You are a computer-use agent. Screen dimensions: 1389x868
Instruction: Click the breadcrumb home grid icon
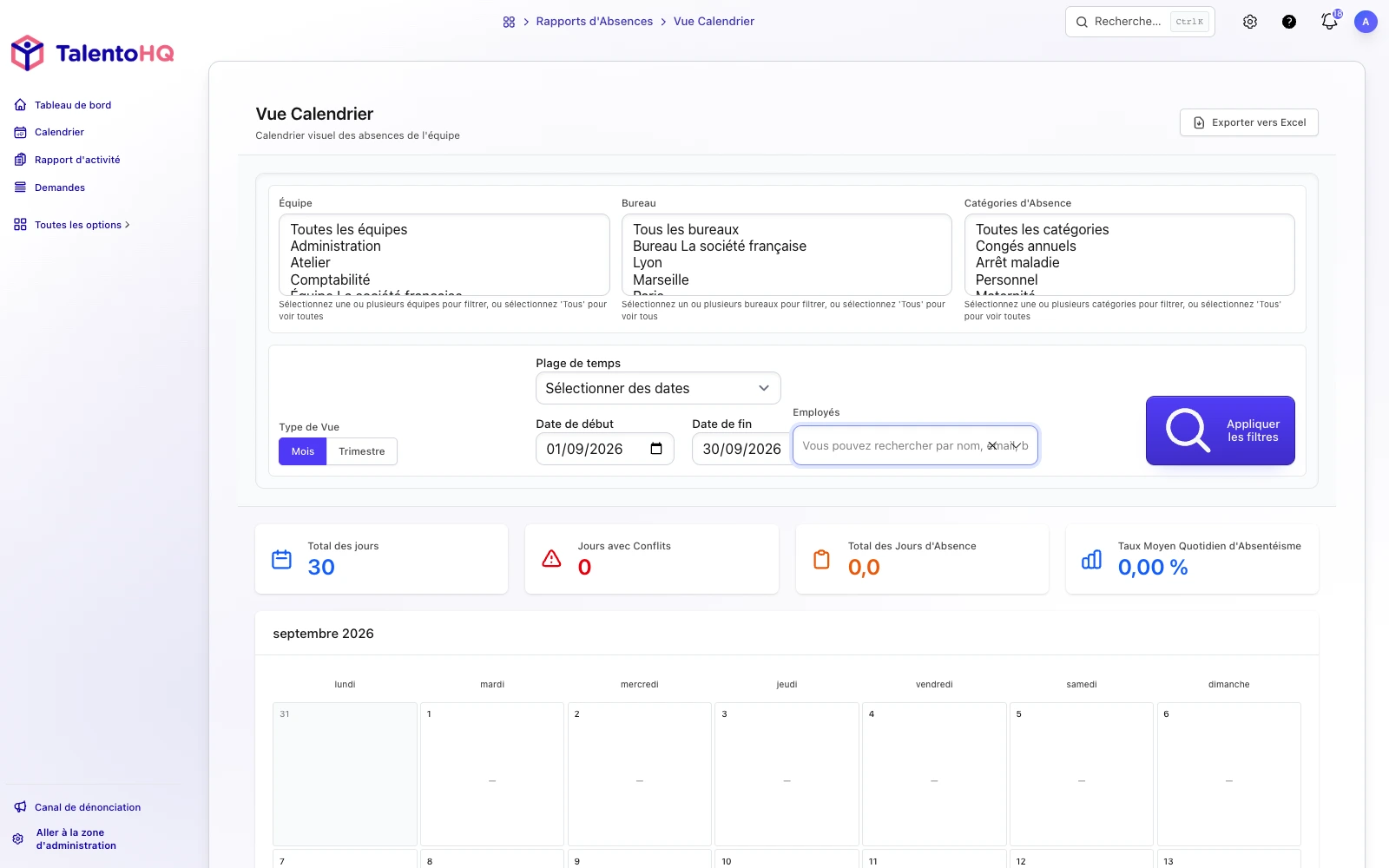[x=509, y=22]
